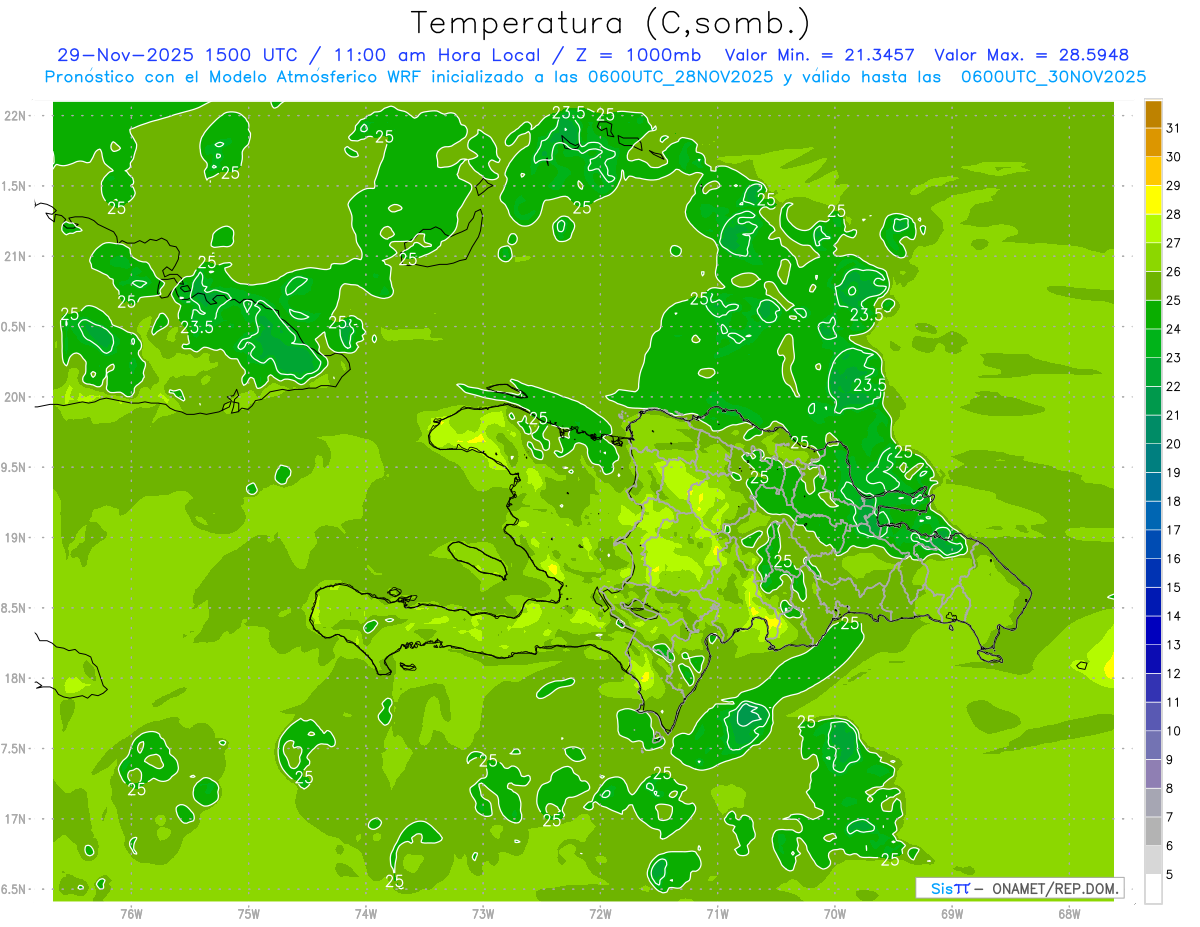Click the '19N' latitude label
Image resolution: width=1200 pixels, height=927 pixels.
click(x=16, y=538)
